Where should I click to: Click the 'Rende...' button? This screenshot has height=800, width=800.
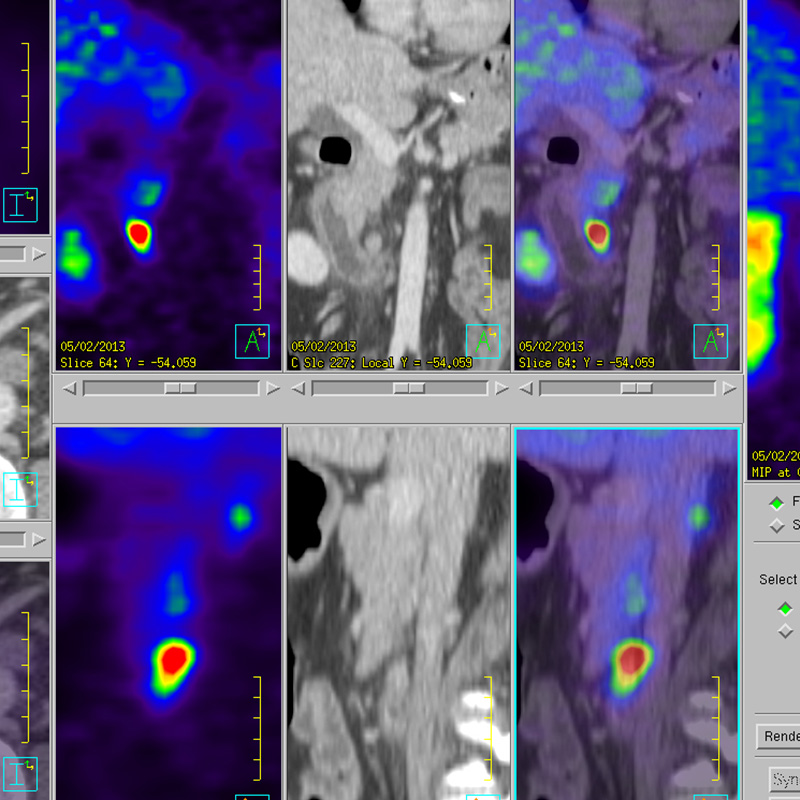pos(778,736)
